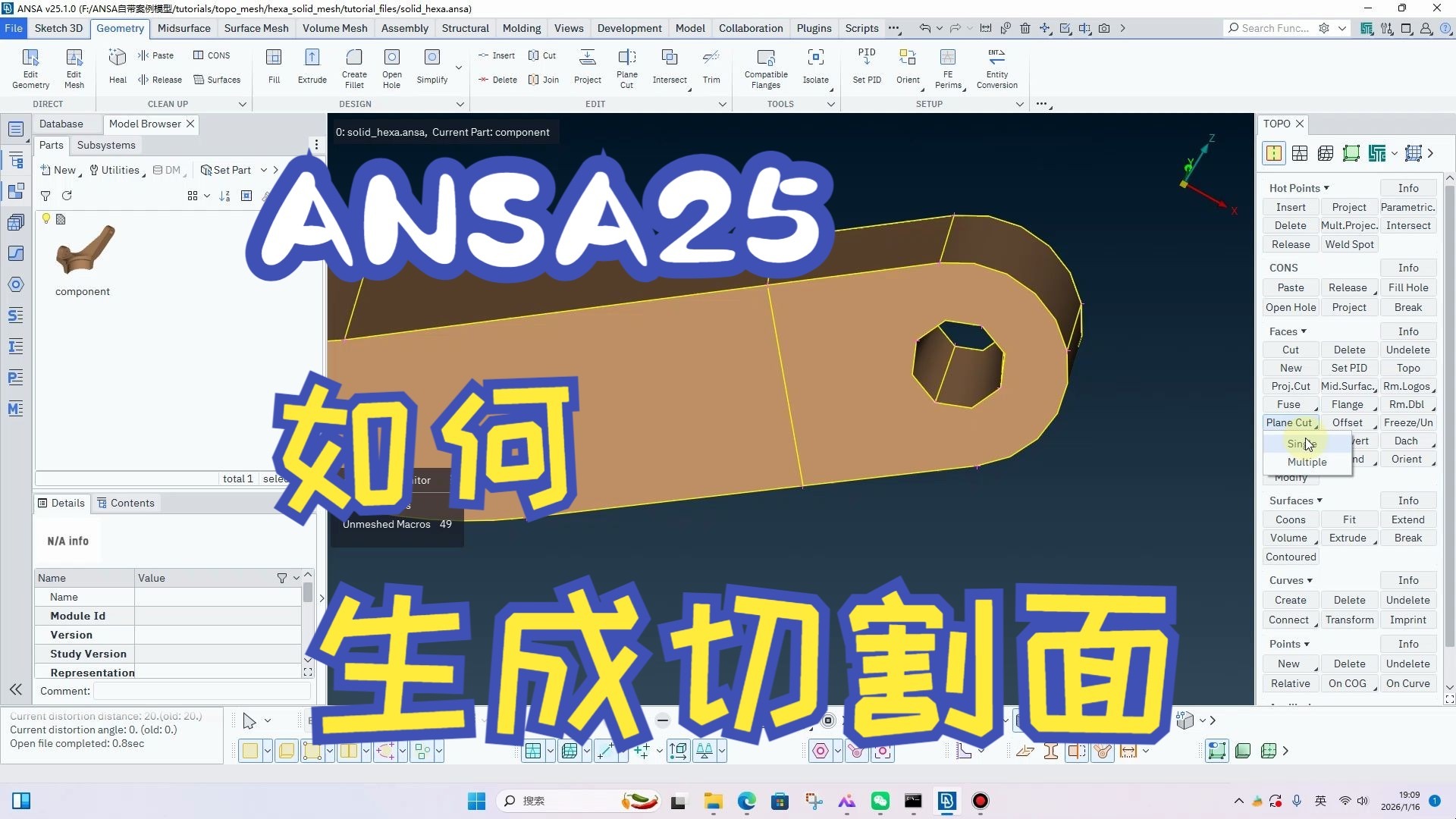The height and width of the screenshot is (819, 1456).
Task: Expand the Hot Points section dropdown
Action: (x=1326, y=188)
